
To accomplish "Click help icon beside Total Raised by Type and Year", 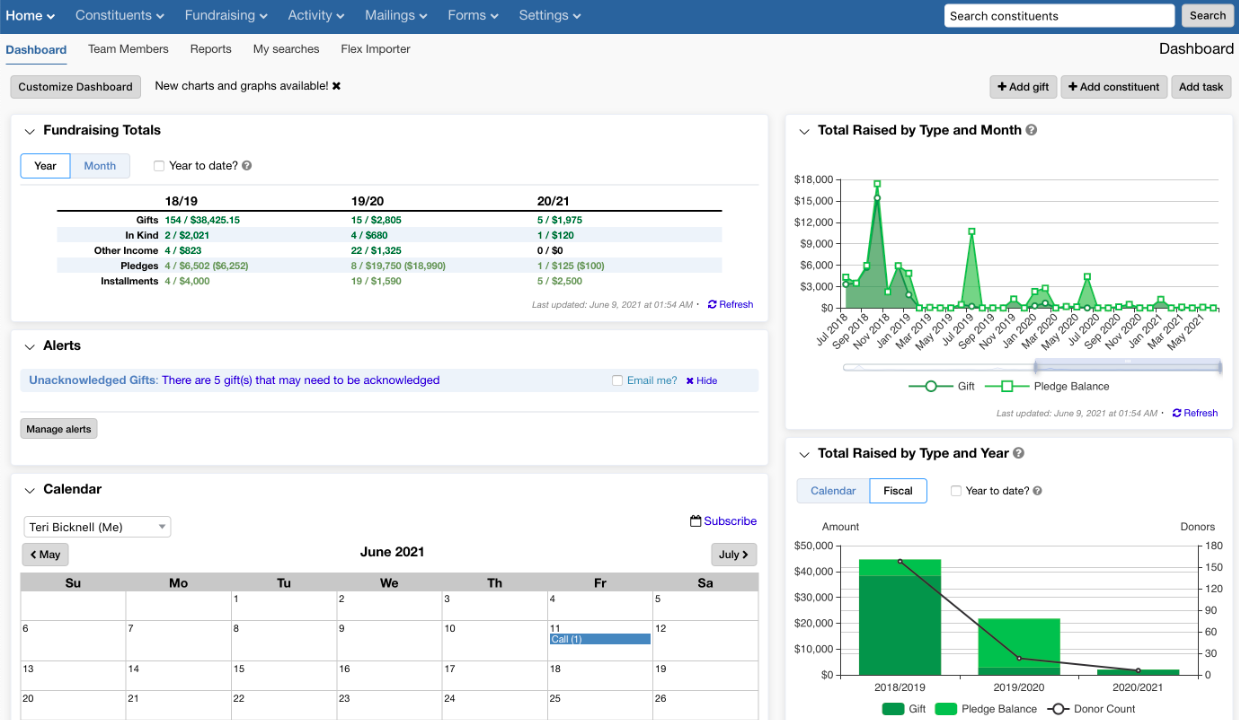I will coord(1018,453).
